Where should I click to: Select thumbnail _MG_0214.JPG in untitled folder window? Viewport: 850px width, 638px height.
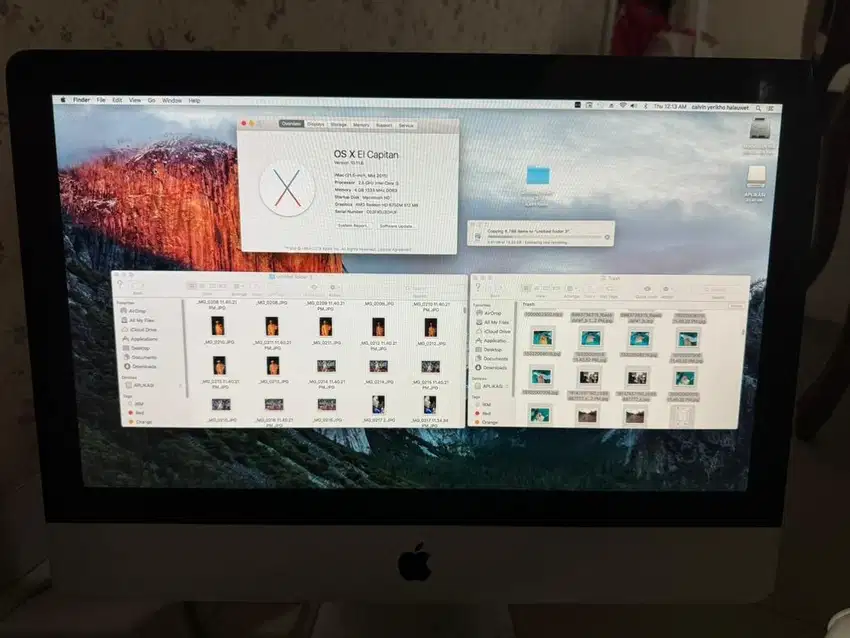378,367
